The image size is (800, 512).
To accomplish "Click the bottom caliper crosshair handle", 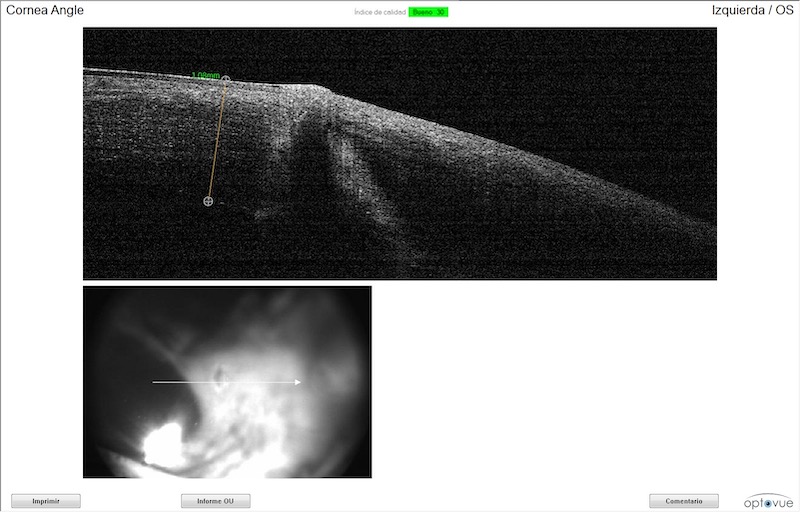I will pos(208,201).
